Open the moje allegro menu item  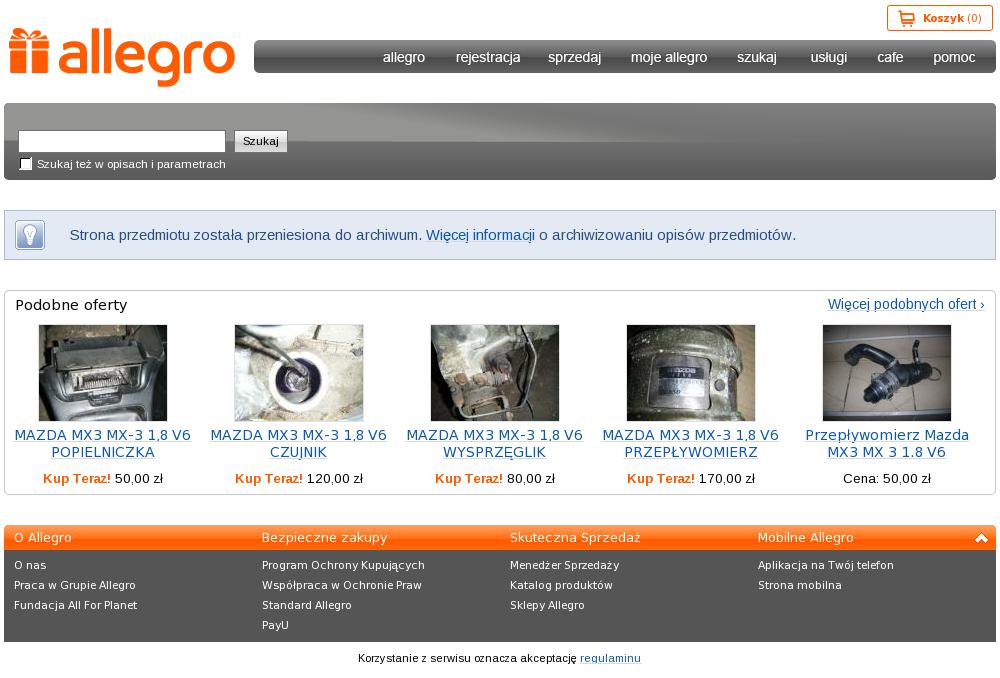tap(669, 57)
